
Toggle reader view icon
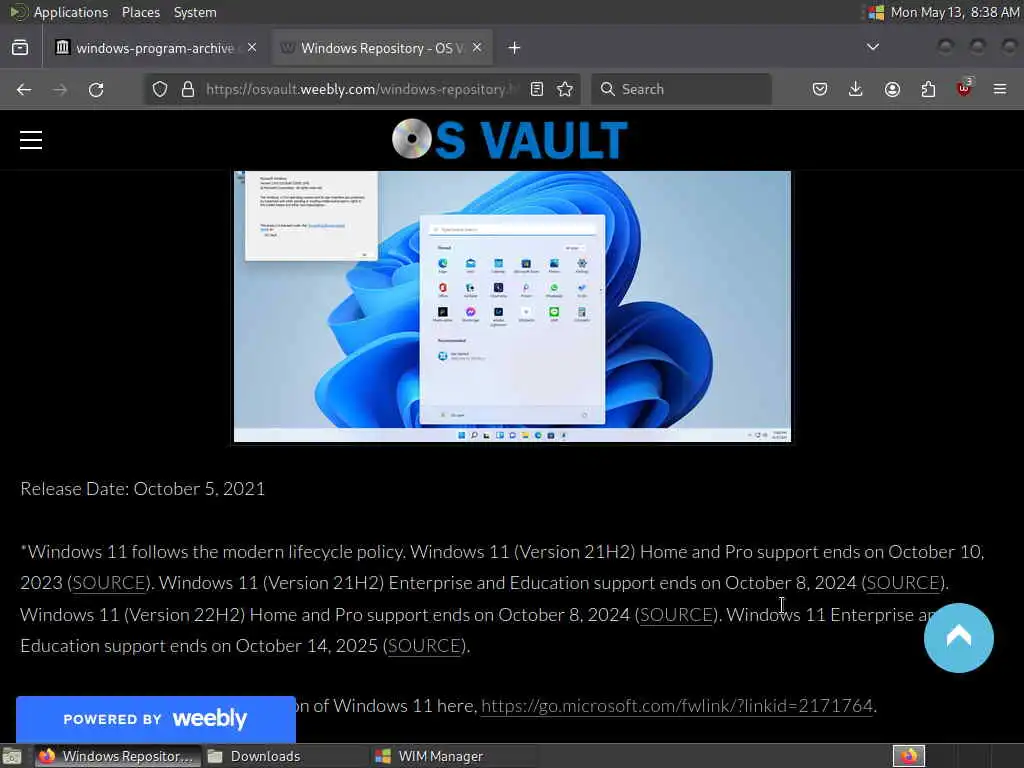click(537, 89)
